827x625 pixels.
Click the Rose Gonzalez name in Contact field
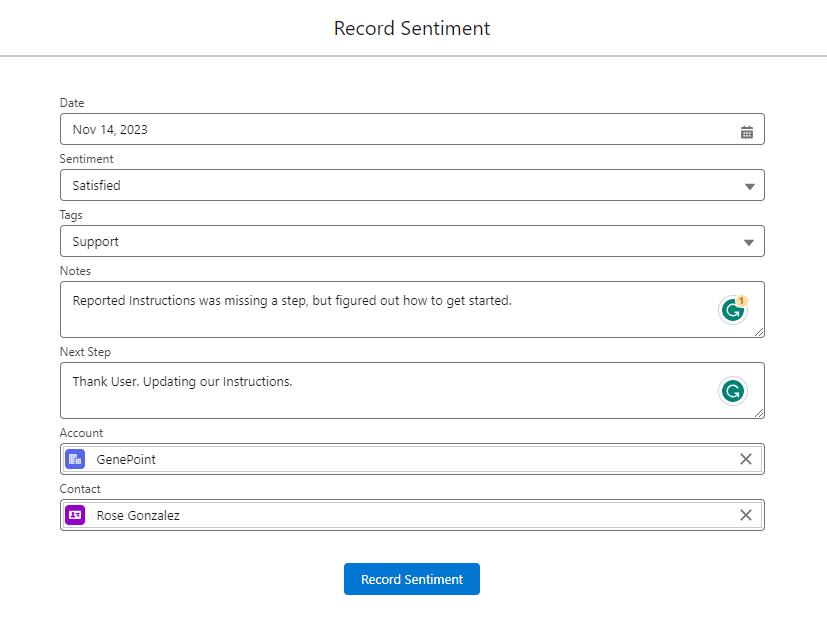[138, 515]
